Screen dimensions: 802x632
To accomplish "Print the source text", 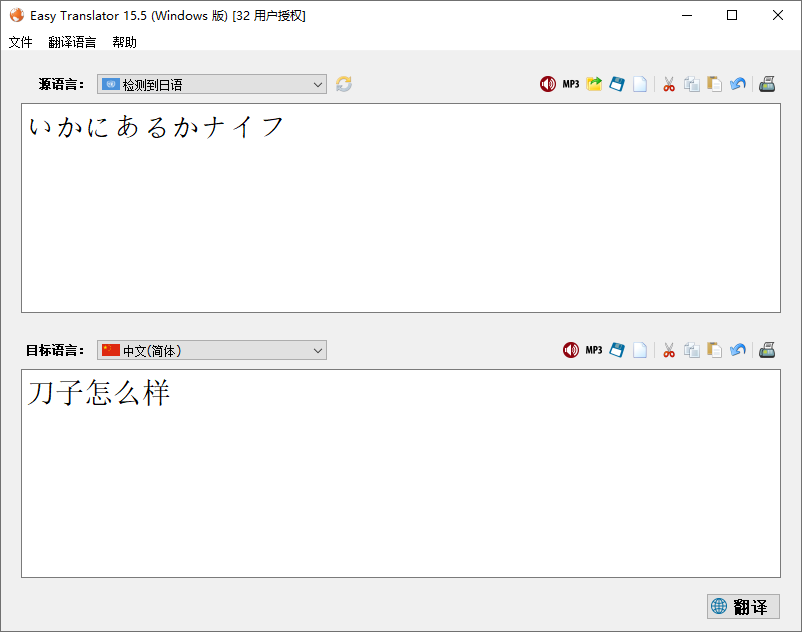I will pyautogui.click(x=767, y=84).
